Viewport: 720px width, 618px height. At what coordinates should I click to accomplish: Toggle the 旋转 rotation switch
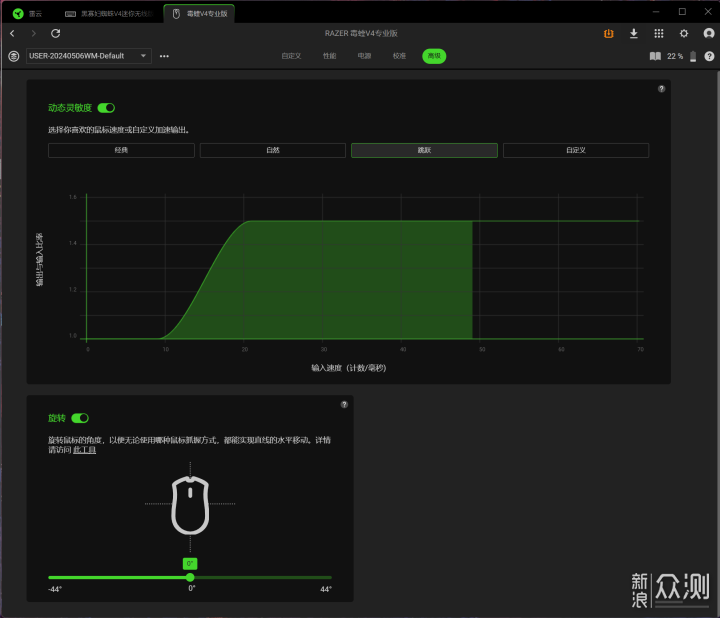coord(80,418)
